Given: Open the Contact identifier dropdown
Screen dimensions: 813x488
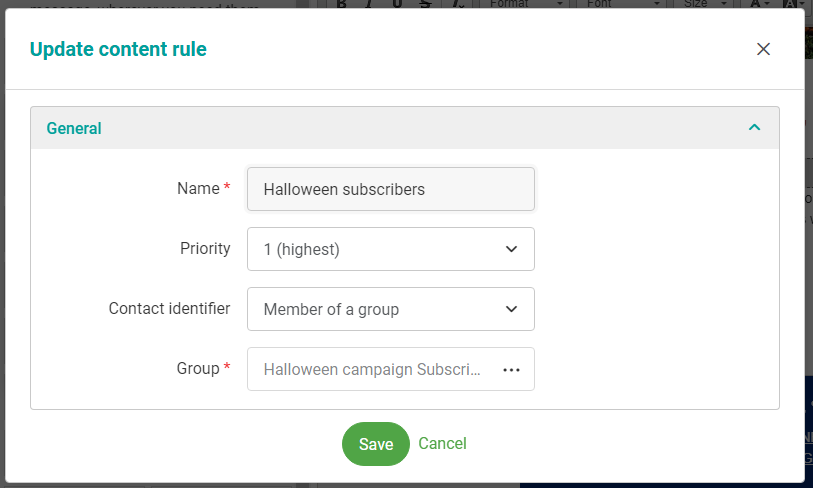Looking at the screenshot, I should coord(390,309).
